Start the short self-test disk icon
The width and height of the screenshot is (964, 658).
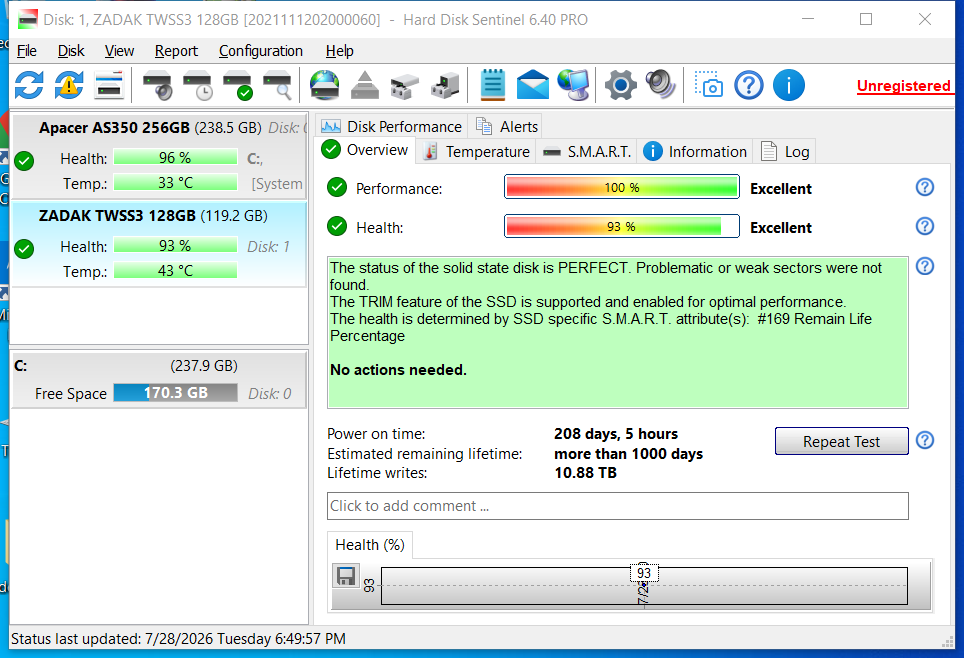[157, 85]
